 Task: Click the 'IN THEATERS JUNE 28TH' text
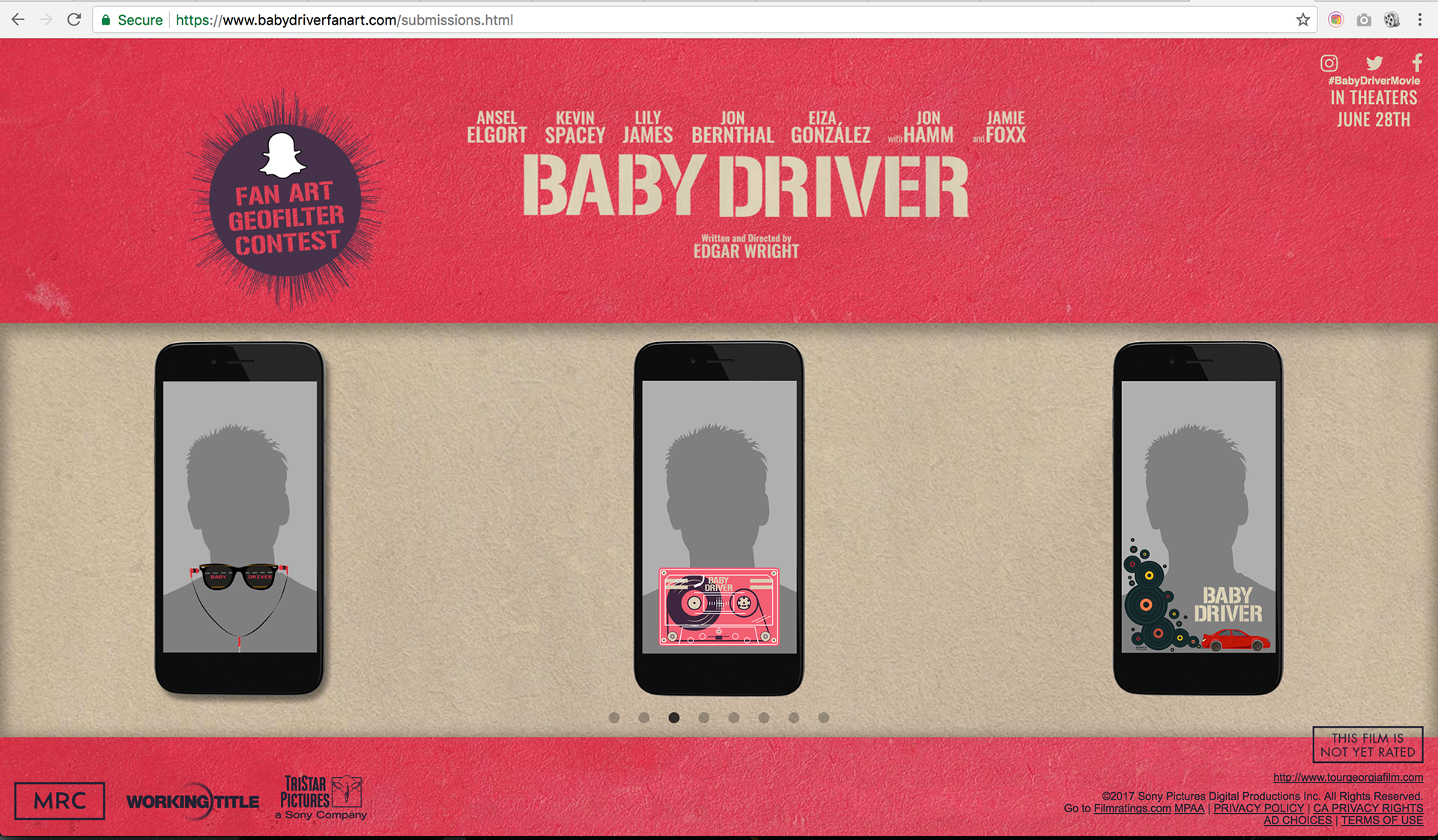[x=1374, y=109]
